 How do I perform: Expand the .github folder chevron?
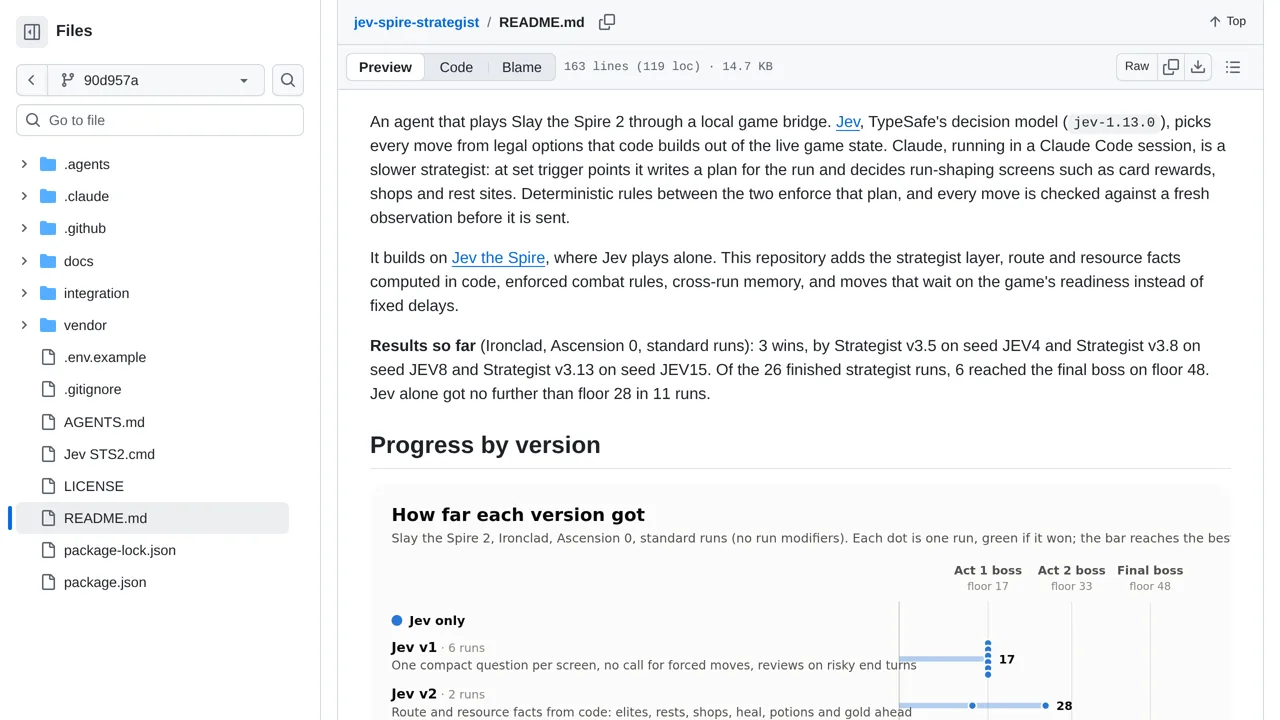coord(24,228)
